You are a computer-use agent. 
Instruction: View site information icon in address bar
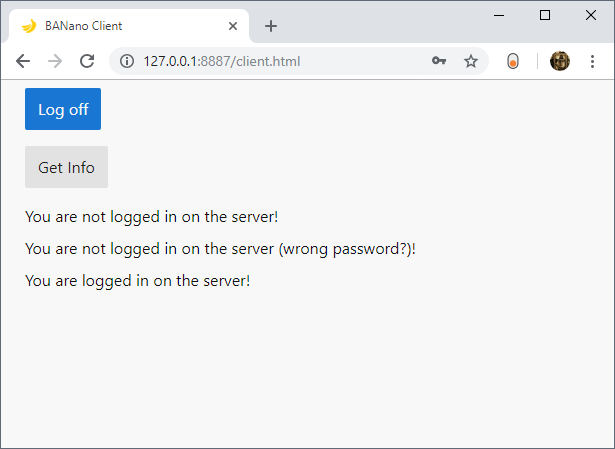pyautogui.click(x=127, y=61)
